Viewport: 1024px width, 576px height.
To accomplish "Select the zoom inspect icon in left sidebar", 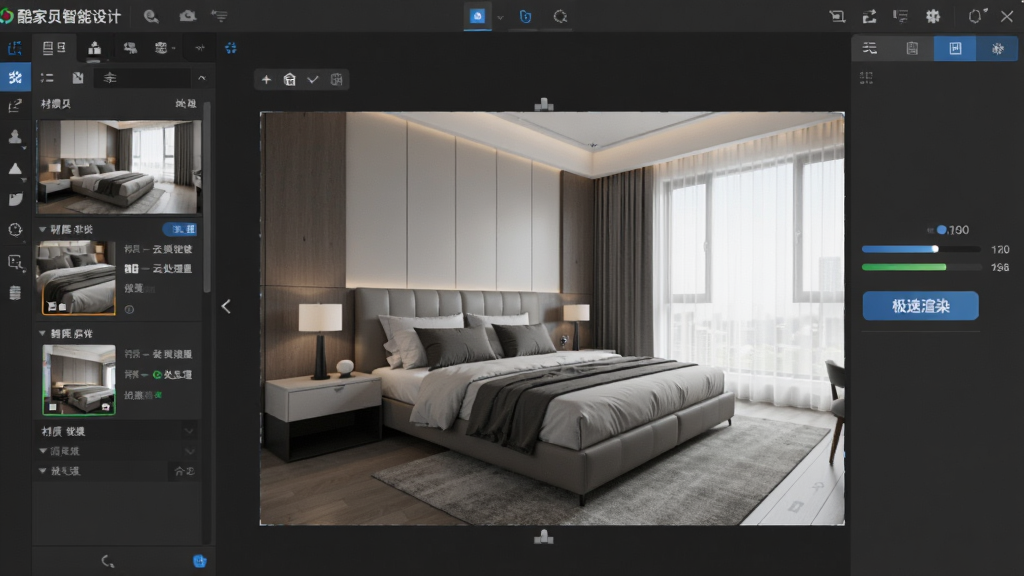I will coord(15,262).
